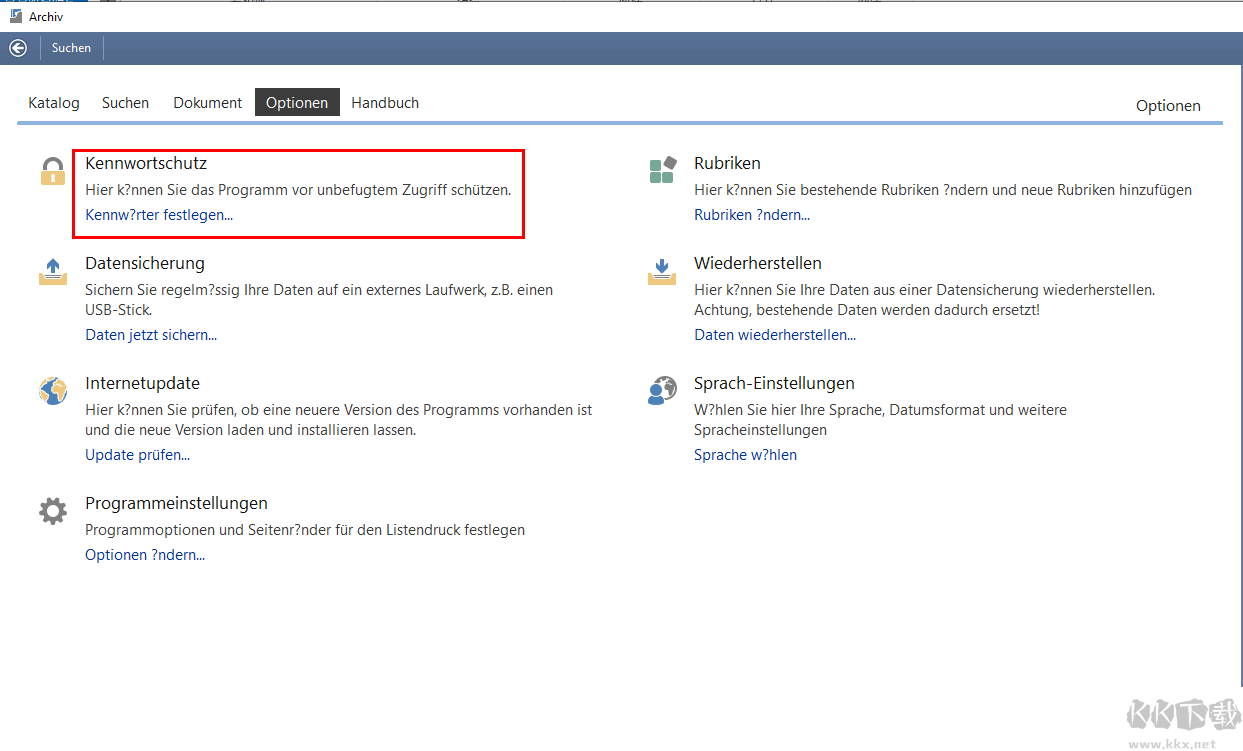Click the Internetupdate globe icon
The width and height of the screenshot is (1243, 751).
pos(52,391)
